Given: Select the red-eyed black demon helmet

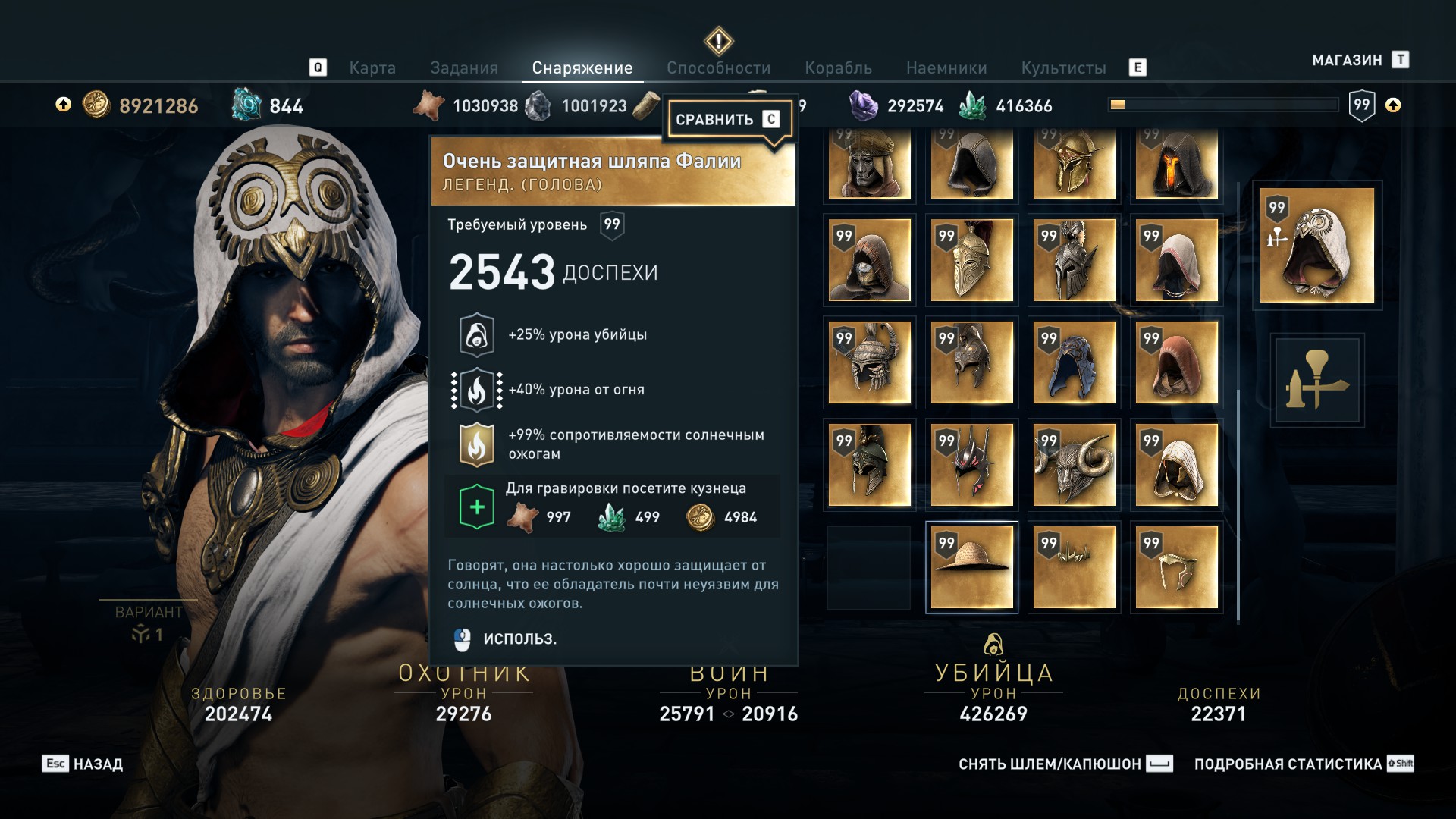Looking at the screenshot, I should pyautogui.click(x=971, y=465).
